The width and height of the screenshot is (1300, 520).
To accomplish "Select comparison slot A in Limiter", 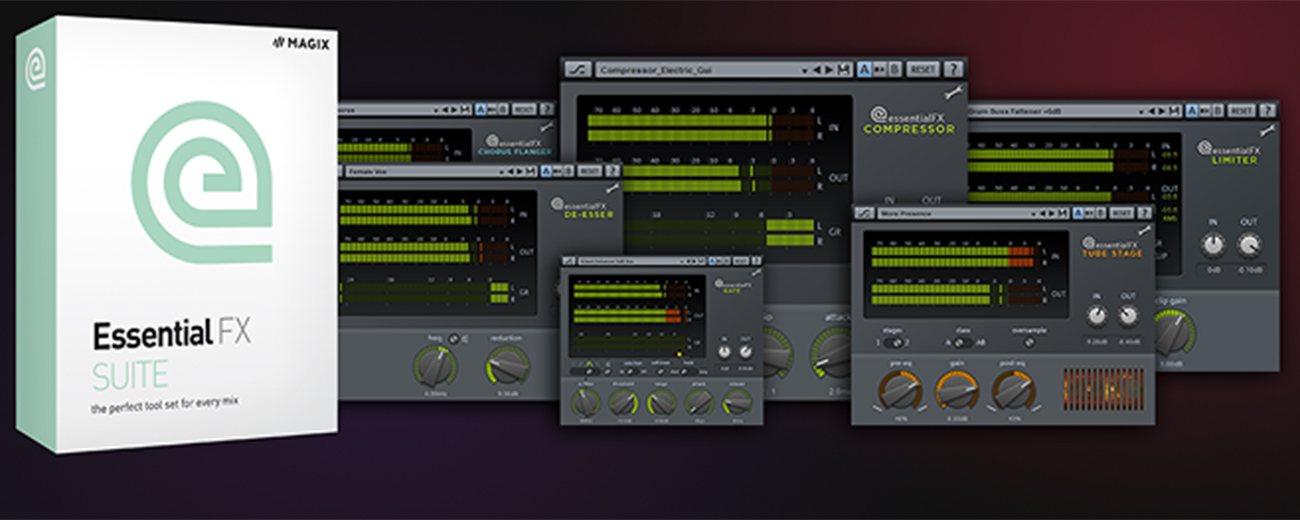I will click(x=1192, y=111).
